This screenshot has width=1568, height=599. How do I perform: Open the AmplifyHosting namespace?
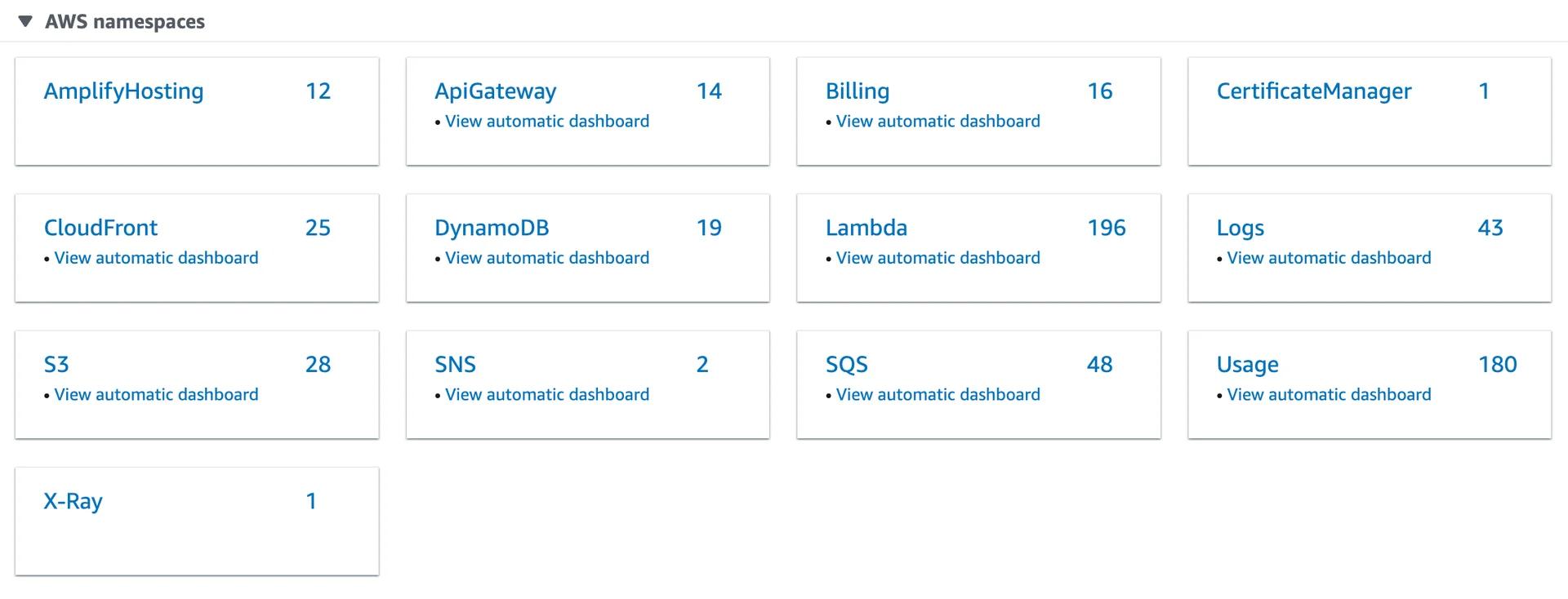(x=123, y=91)
